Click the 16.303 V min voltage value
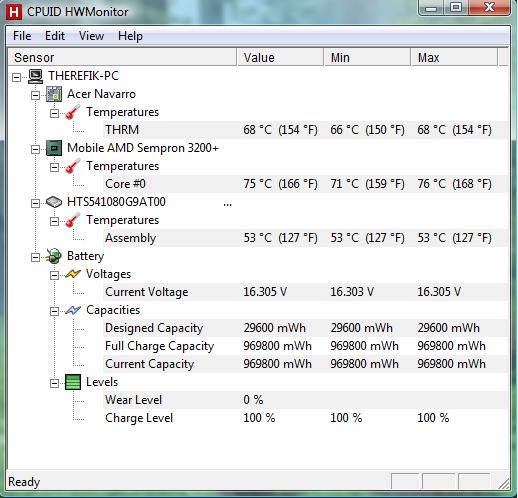The width and height of the screenshot is (518, 498). (x=352, y=292)
